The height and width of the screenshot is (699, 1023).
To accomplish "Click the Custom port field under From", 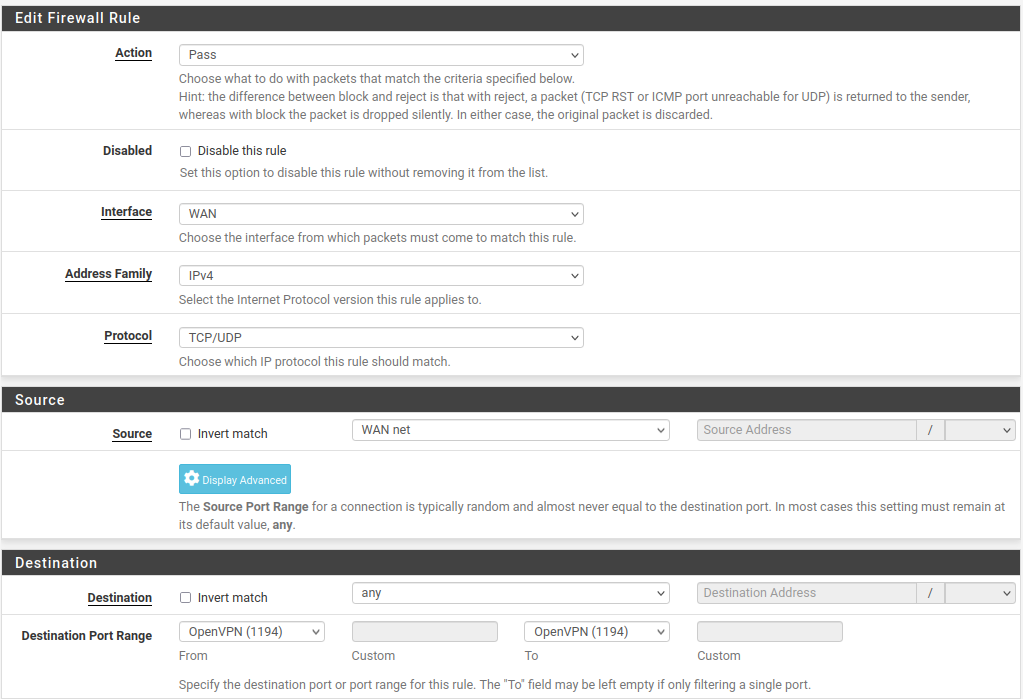I will tap(424, 631).
